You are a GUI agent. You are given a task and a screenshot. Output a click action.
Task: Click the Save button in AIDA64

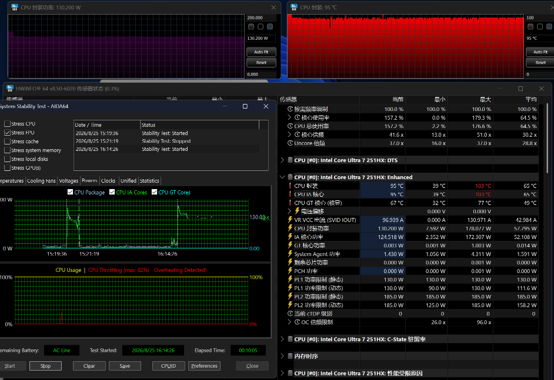pyautogui.click(x=125, y=366)
